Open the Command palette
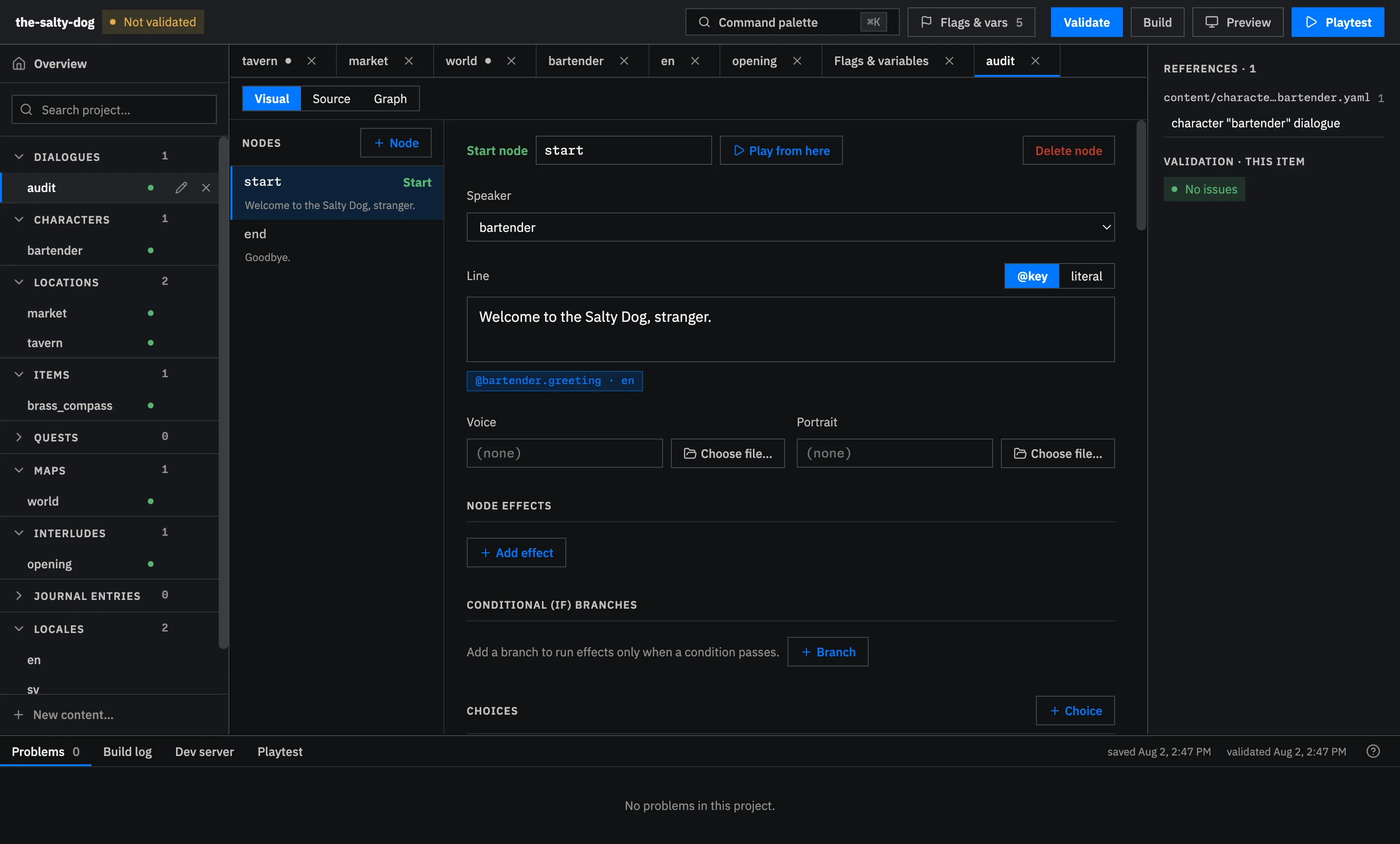Screen dimensions: 1400x844 792,22
